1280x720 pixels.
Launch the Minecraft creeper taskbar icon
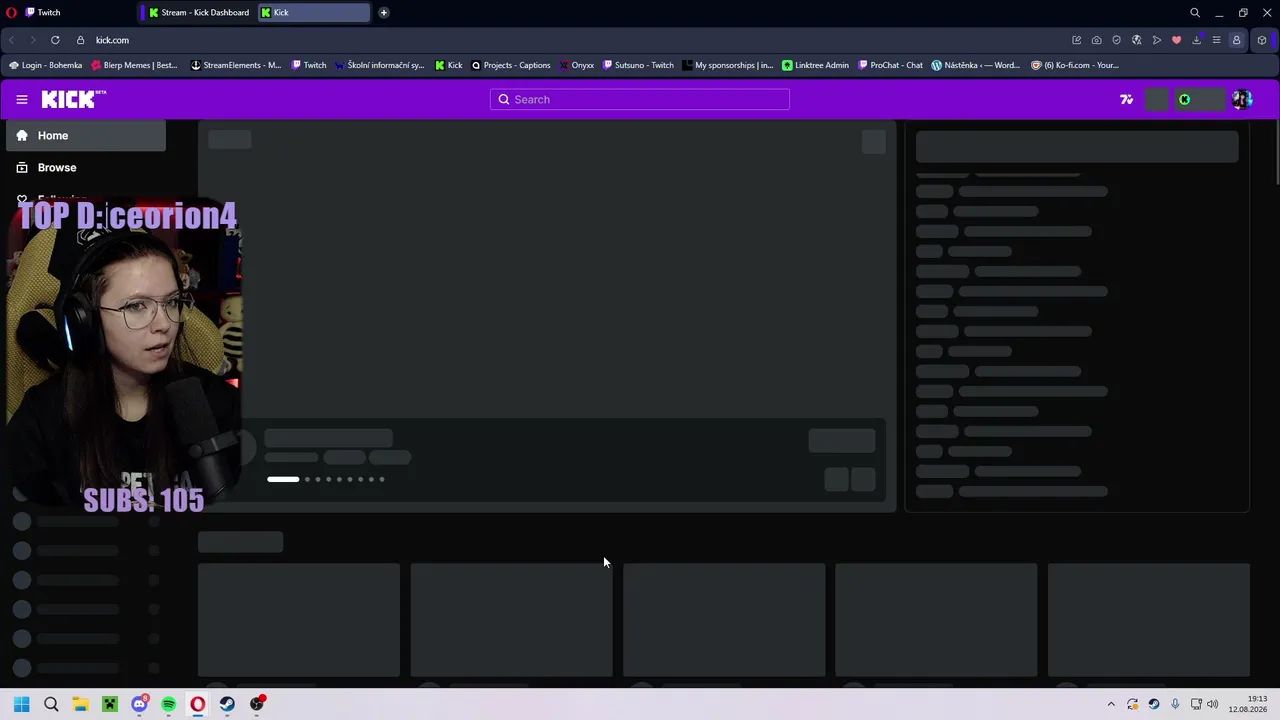pyautogui.click(x=110, y=704)
